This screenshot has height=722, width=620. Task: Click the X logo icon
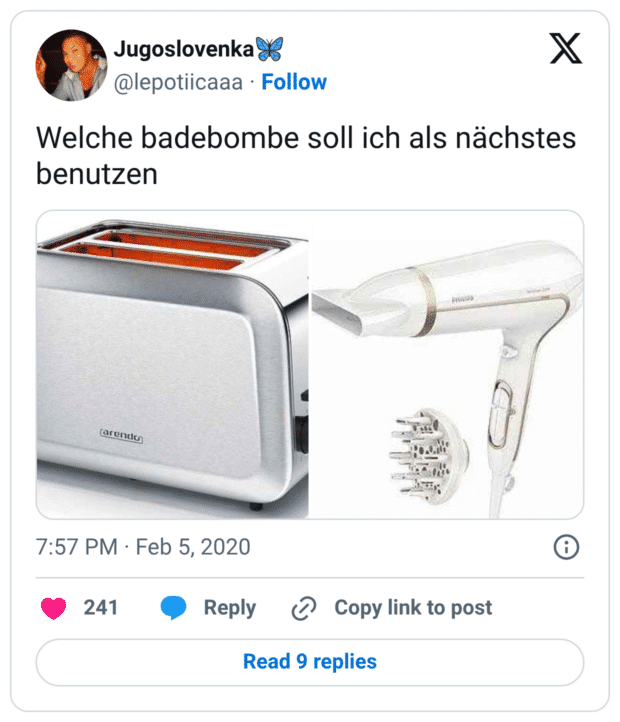point(565,50)
